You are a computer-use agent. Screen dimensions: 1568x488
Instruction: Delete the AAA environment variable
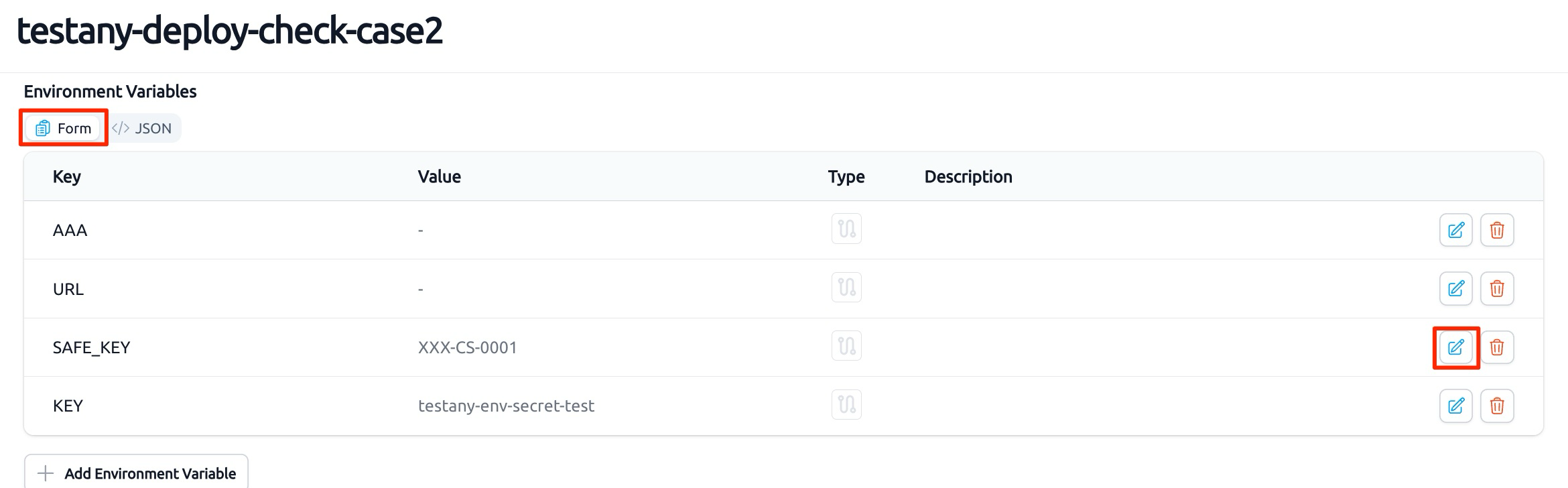pos(1497,230)
